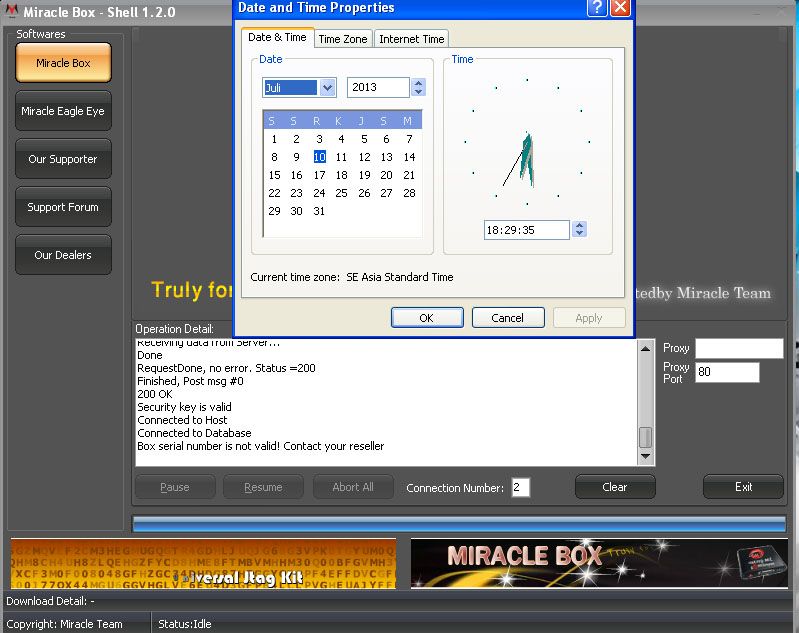Expand the month dropdown showing Juli

point(328,88)
